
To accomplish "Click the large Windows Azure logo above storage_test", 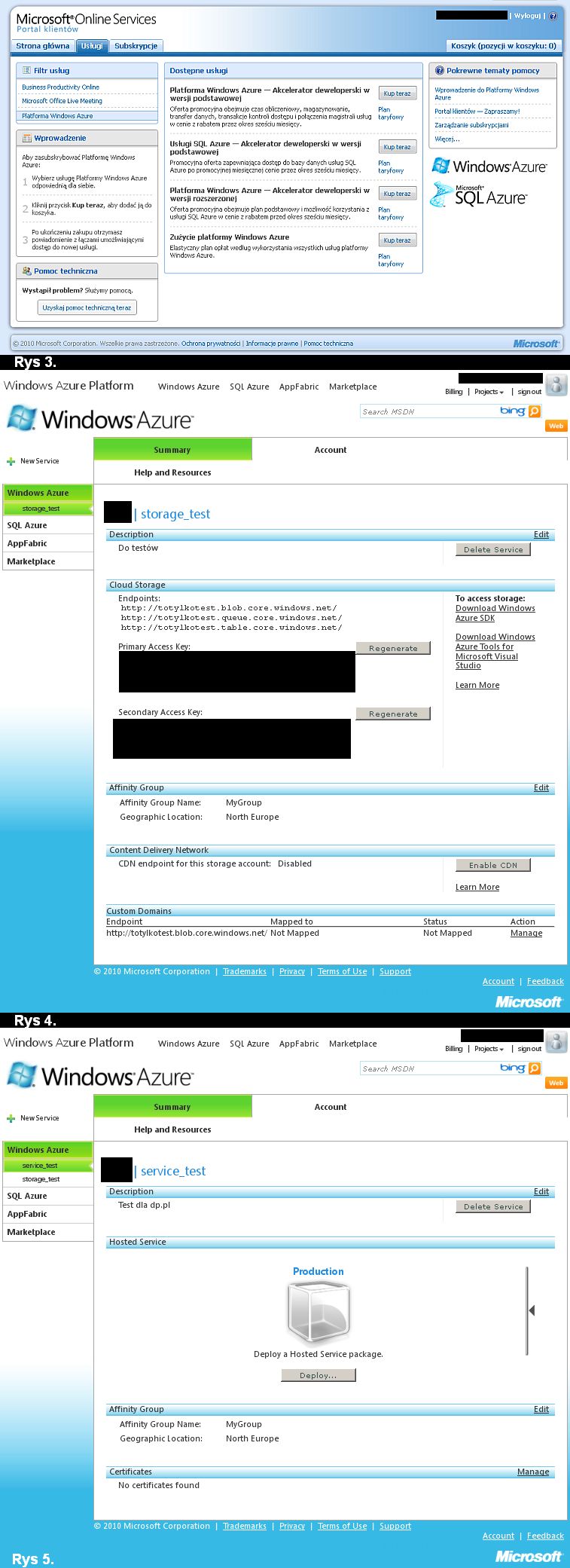I will 99,419.
